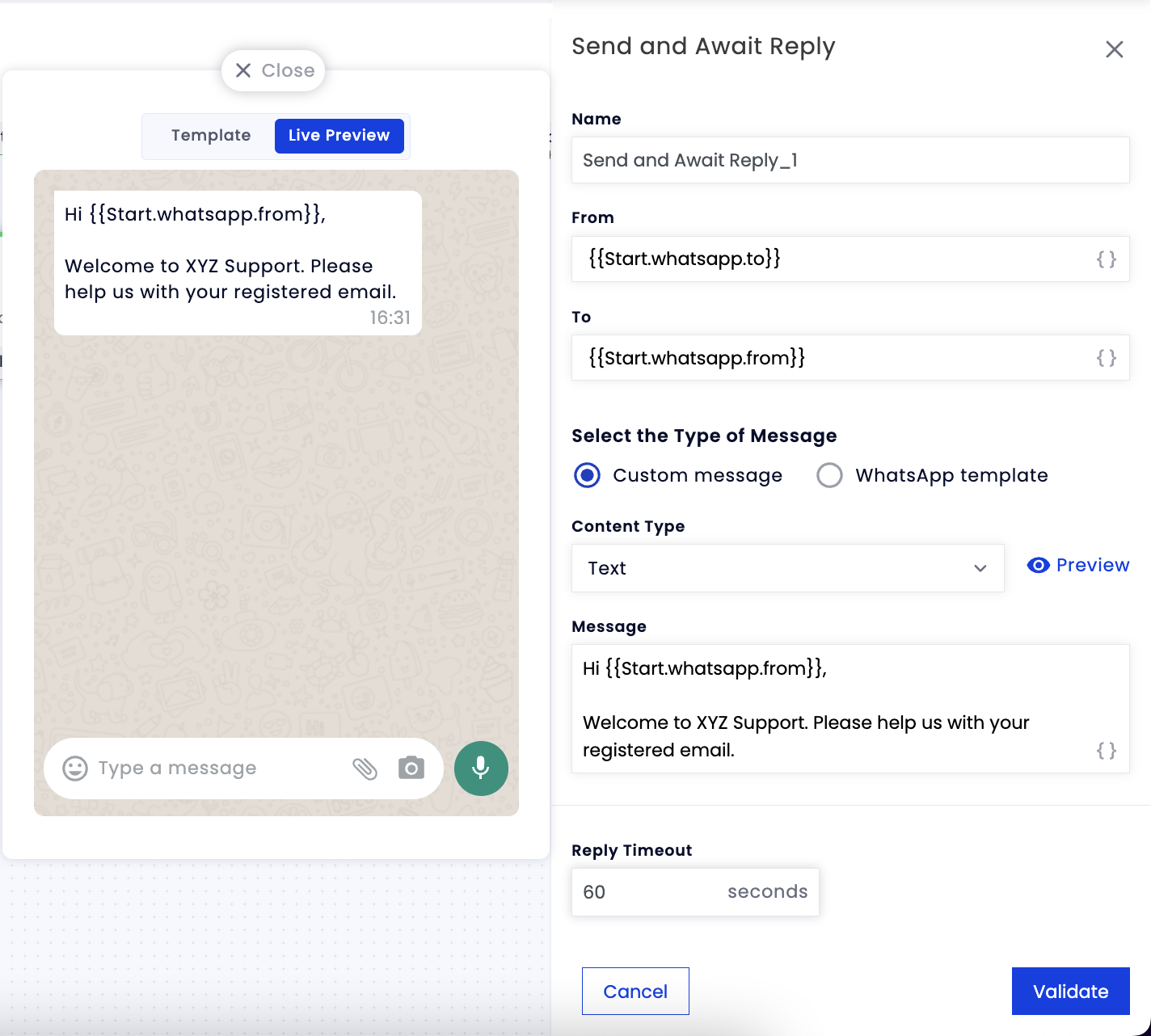Click the chat bubble message in preview

238,263
